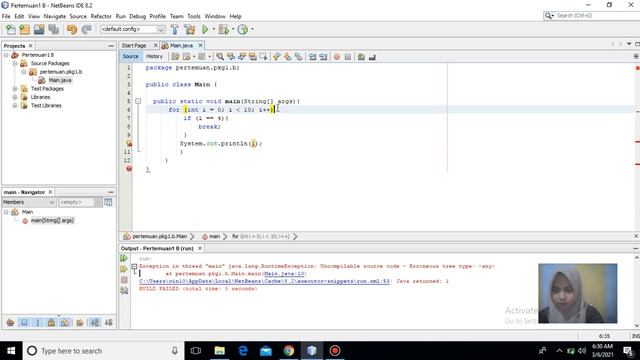Run the project with green play icon
This screenshot has width=640, height=360.
[x=205, y=29]
